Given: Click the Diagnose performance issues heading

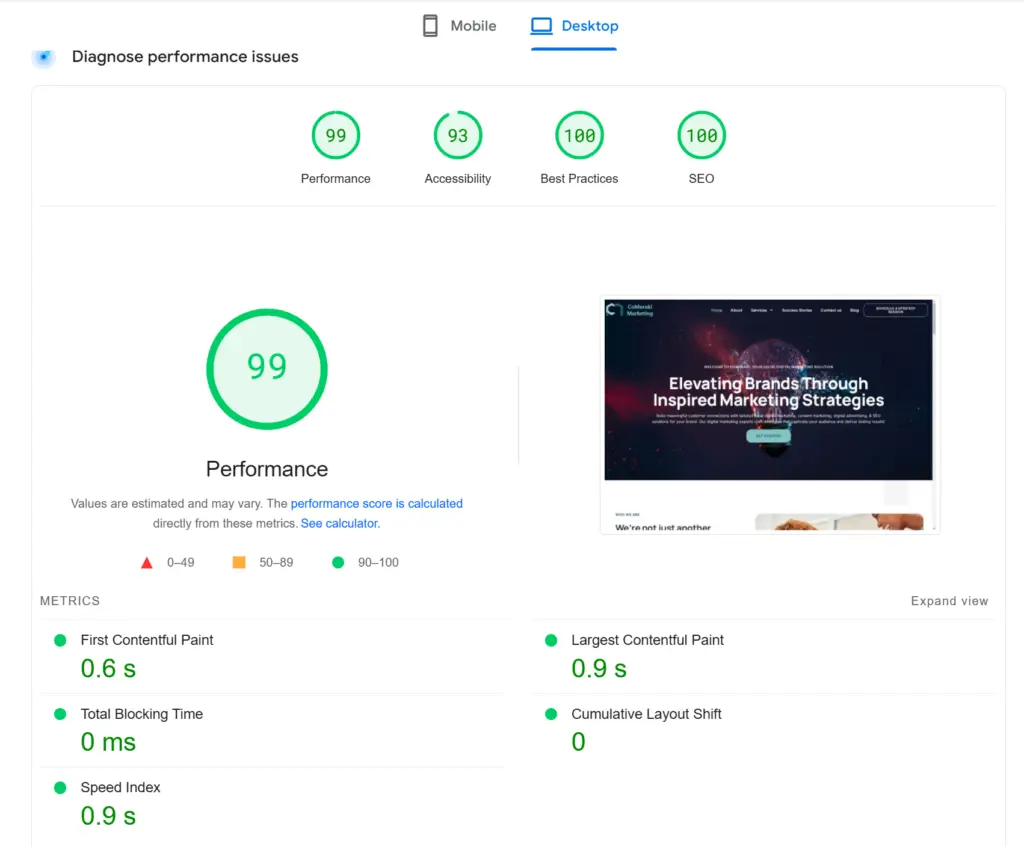Looking at the screenshot, I should point(185,57).
